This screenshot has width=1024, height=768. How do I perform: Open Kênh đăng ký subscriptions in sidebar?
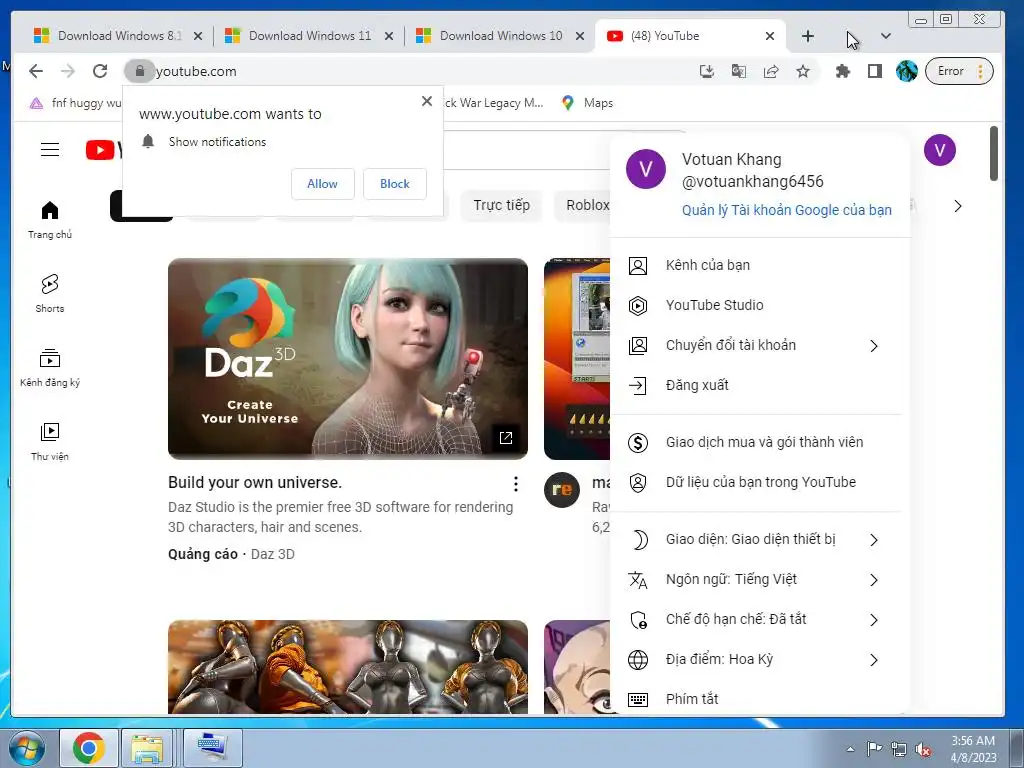(x=50, y=368)
